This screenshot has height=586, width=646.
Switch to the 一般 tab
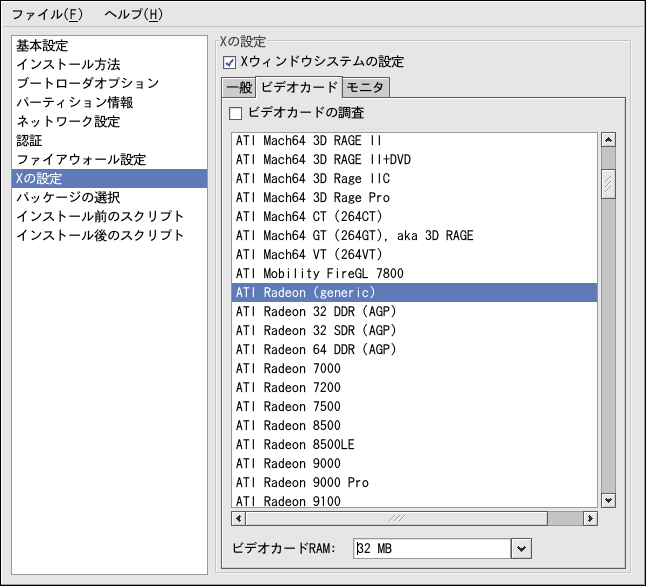pyautogui.click(x=238, y=87)
